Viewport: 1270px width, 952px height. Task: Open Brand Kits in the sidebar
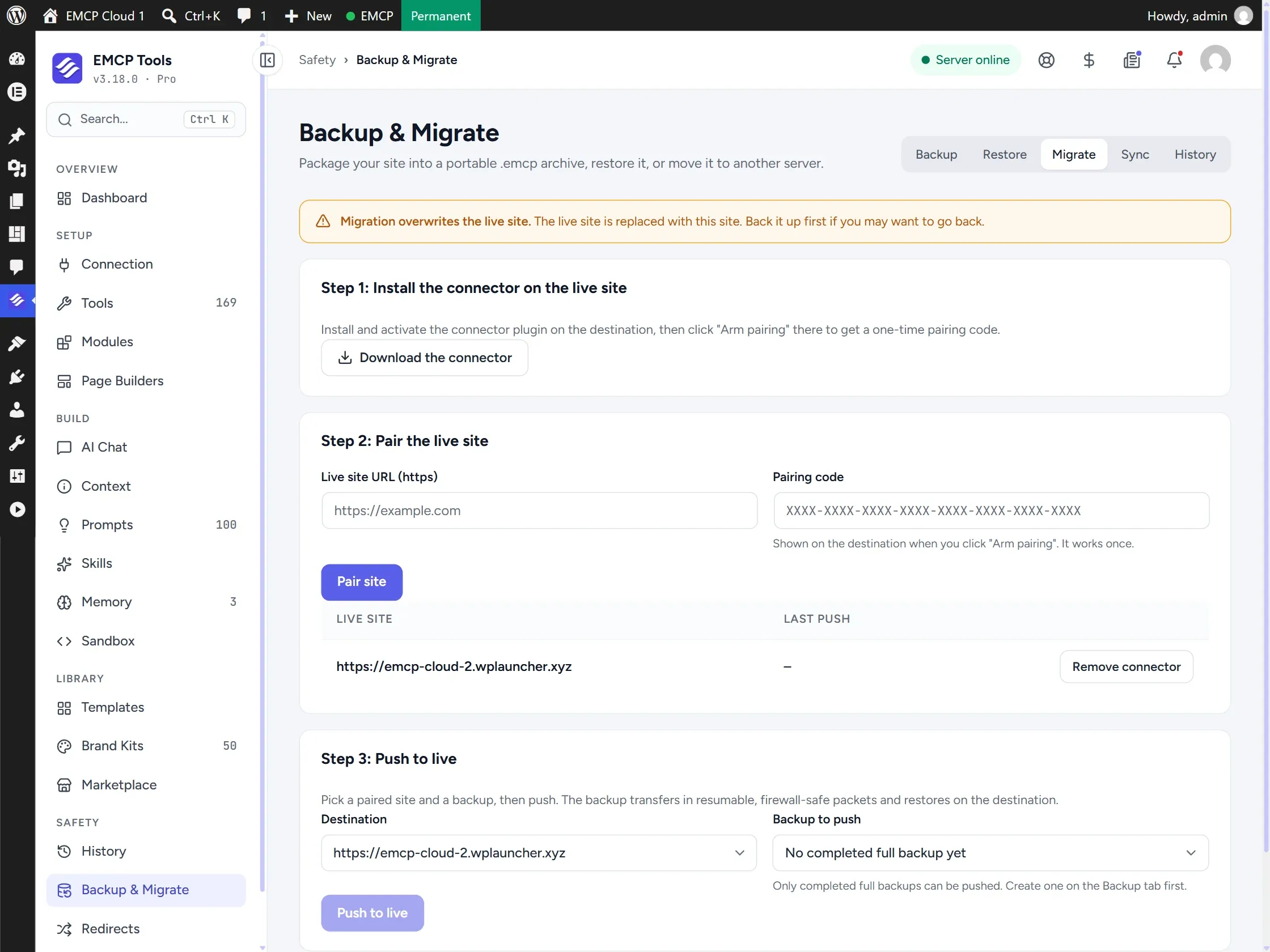pyautogui.click(x=146, y=745)
